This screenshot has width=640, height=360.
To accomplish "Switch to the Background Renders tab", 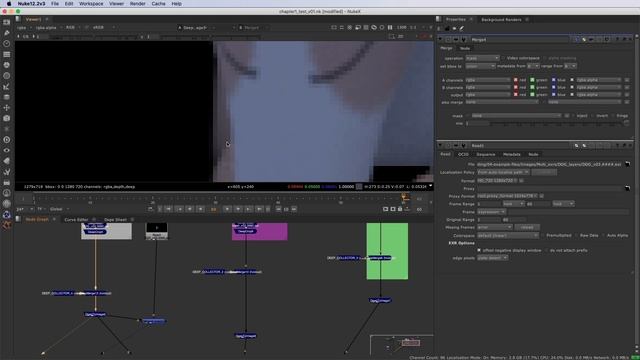I will [x=501, y=20].
